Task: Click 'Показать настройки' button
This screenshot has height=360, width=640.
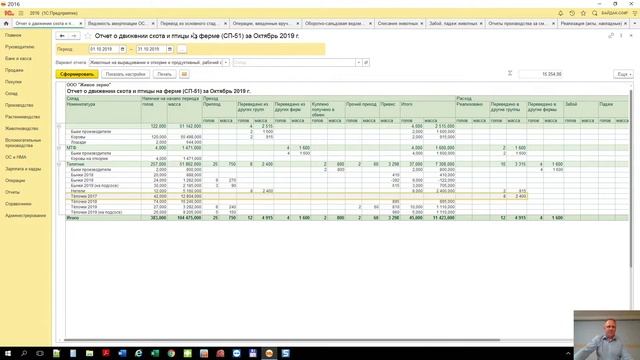Action: pyautogui.click(x=125, y=74)
